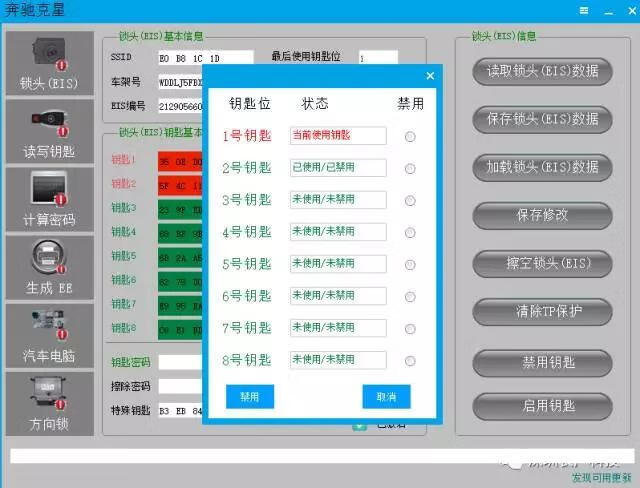Click the 最后使用钥匙位 field
The image size is (640, 488).
[x=378, y=58]
